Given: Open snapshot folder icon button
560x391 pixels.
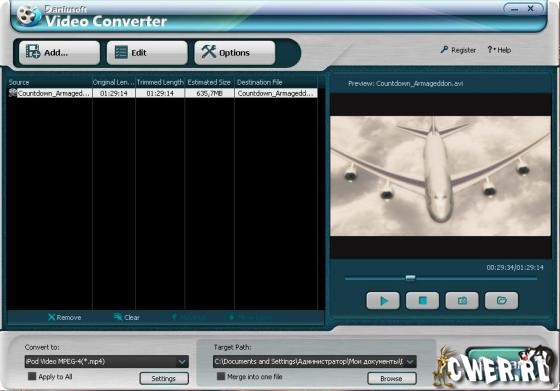Looking at the screenshot, I should (x=501, y=301).
